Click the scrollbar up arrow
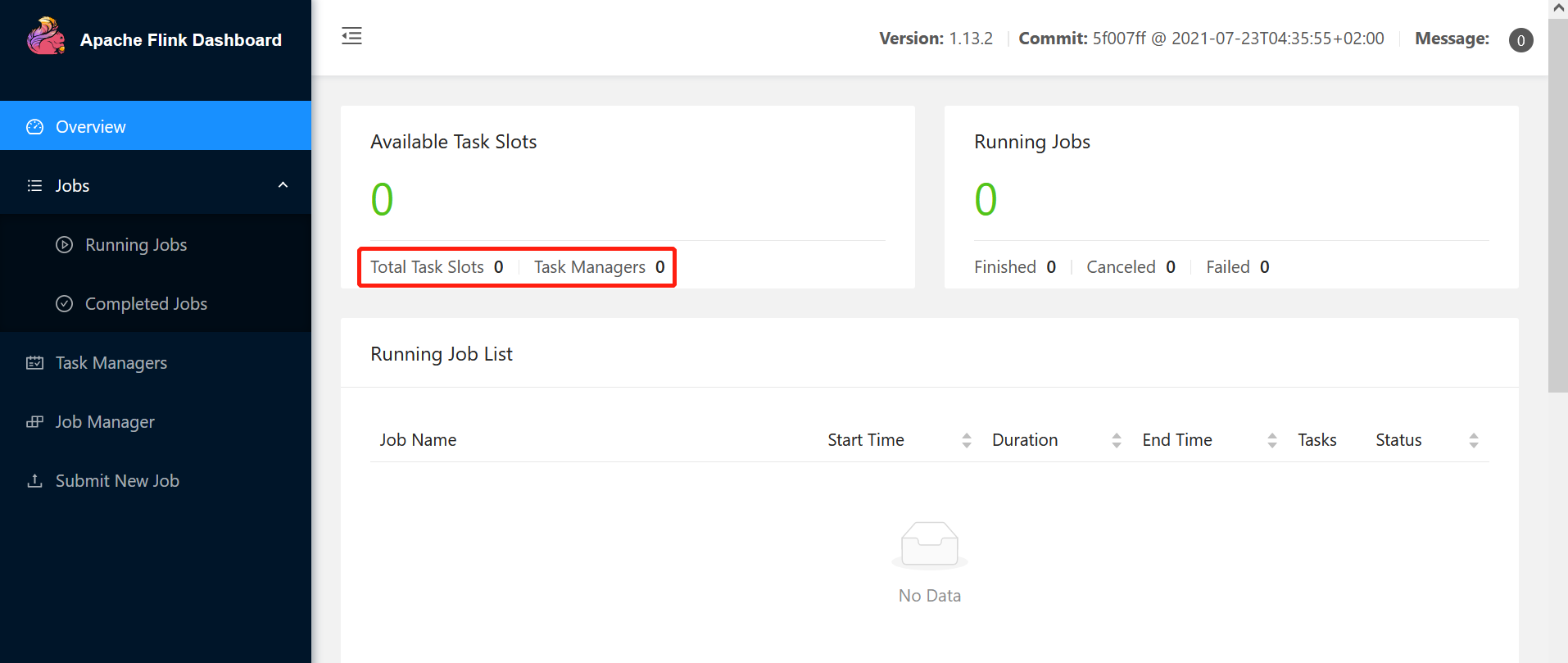Viewport: 1568px width, 663px height. tap(1558, 7)
